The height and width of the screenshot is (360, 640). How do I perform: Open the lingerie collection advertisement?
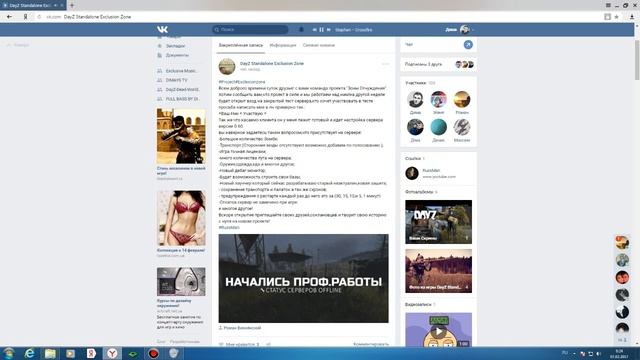pos(181,218)
